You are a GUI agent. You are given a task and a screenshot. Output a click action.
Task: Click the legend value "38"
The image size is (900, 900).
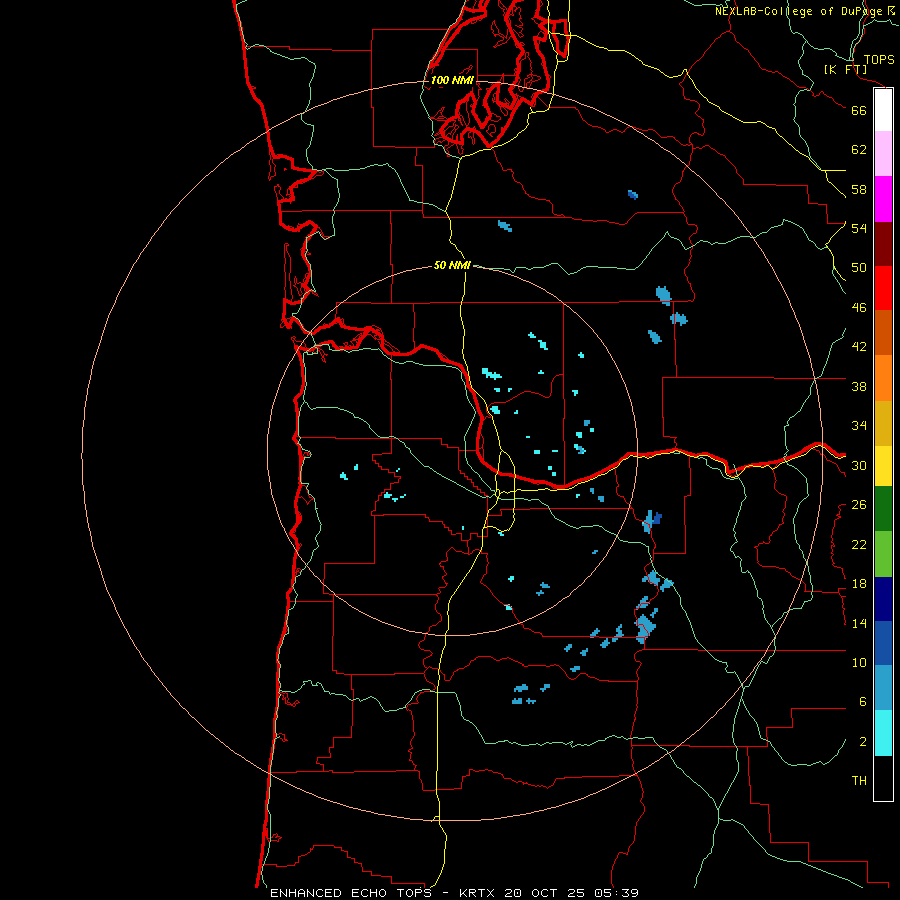click(859, 386)
